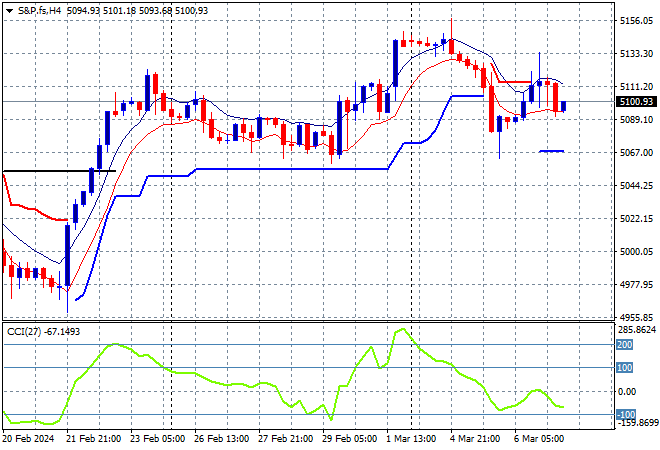Click the S&P.fs,H4 symbol title

click(40, 9)
